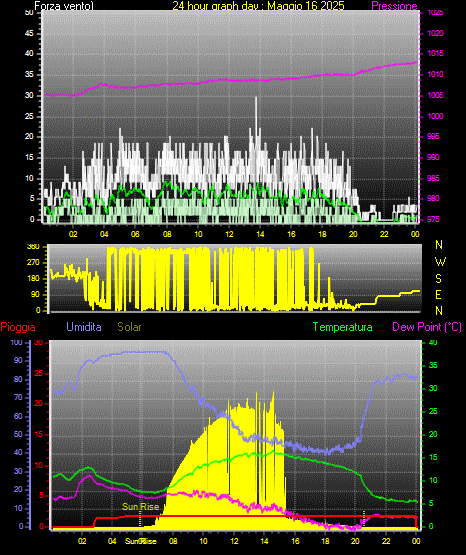Click the Temperatura legend label
The width and height of the screenshot is (466, 555).
[x=343, y=327]
